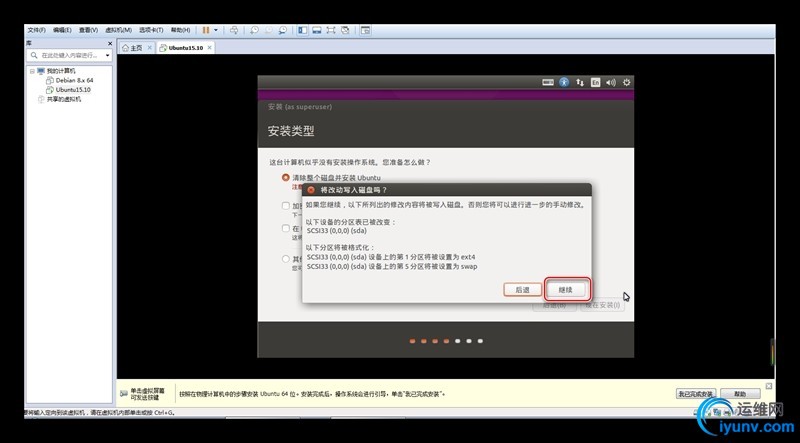Viewport: 800px width, 443px height.
Task: Click the network arrows icon in Ubuntu panel
Action: click(x=580, y=82)
